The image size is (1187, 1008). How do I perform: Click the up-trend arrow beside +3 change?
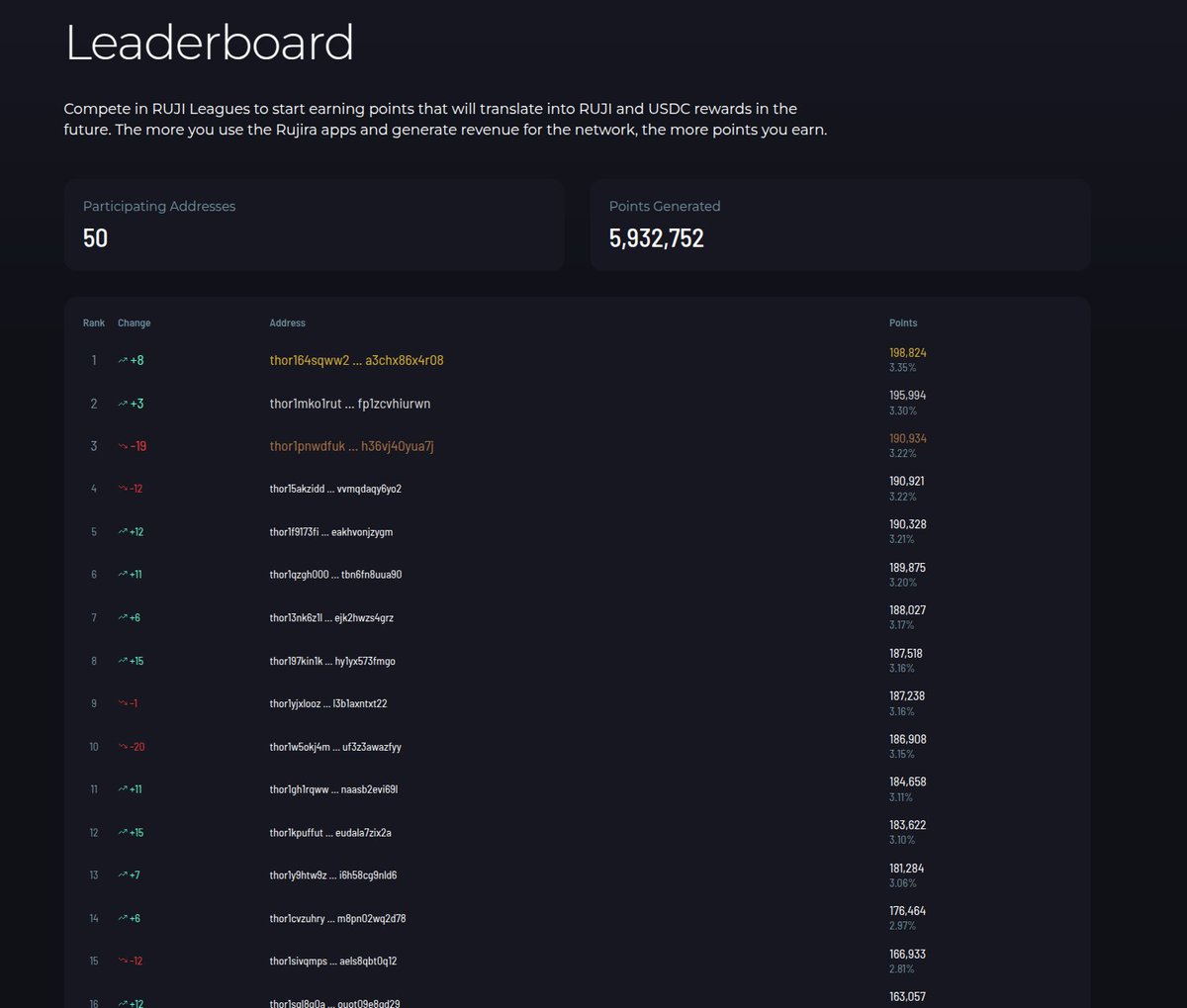pyautogui.click(x=123, y=404)
